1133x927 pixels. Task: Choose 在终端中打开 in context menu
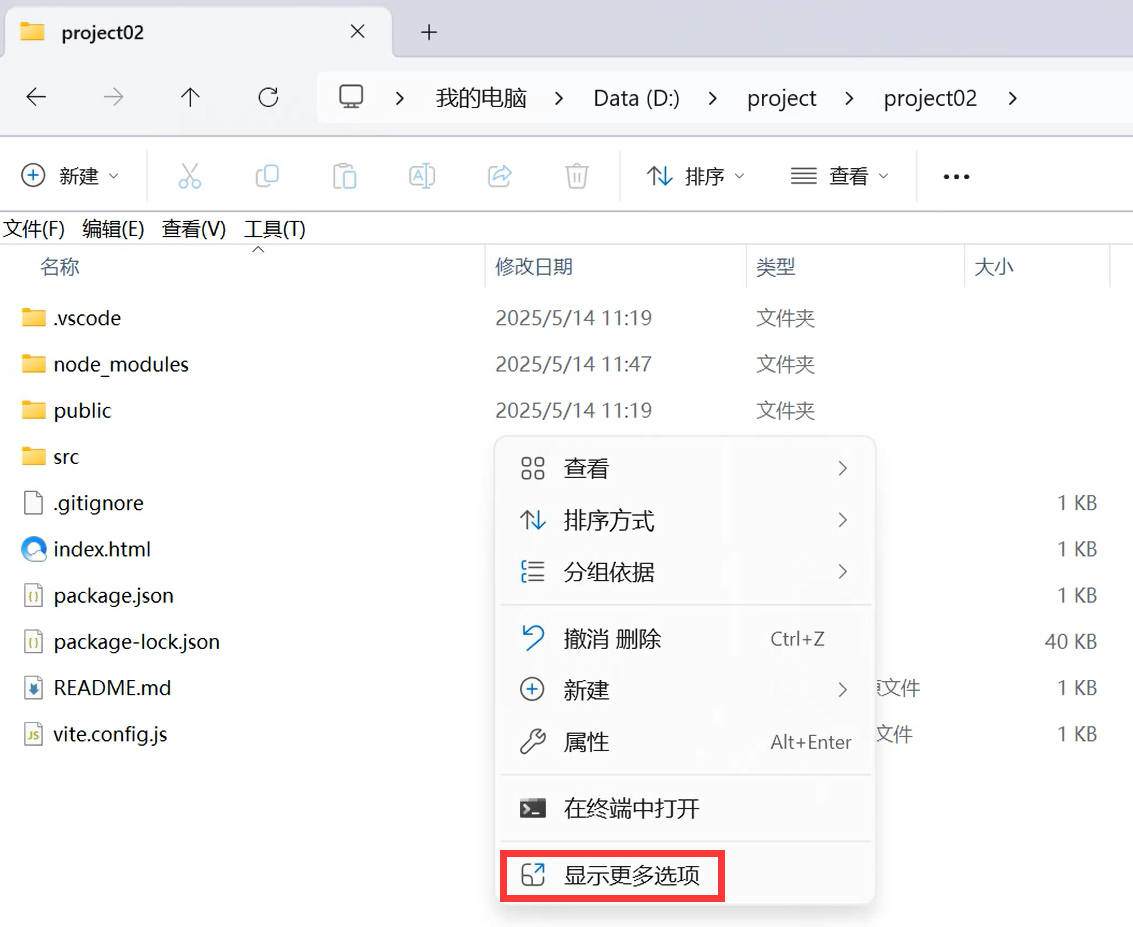[686, 809]
